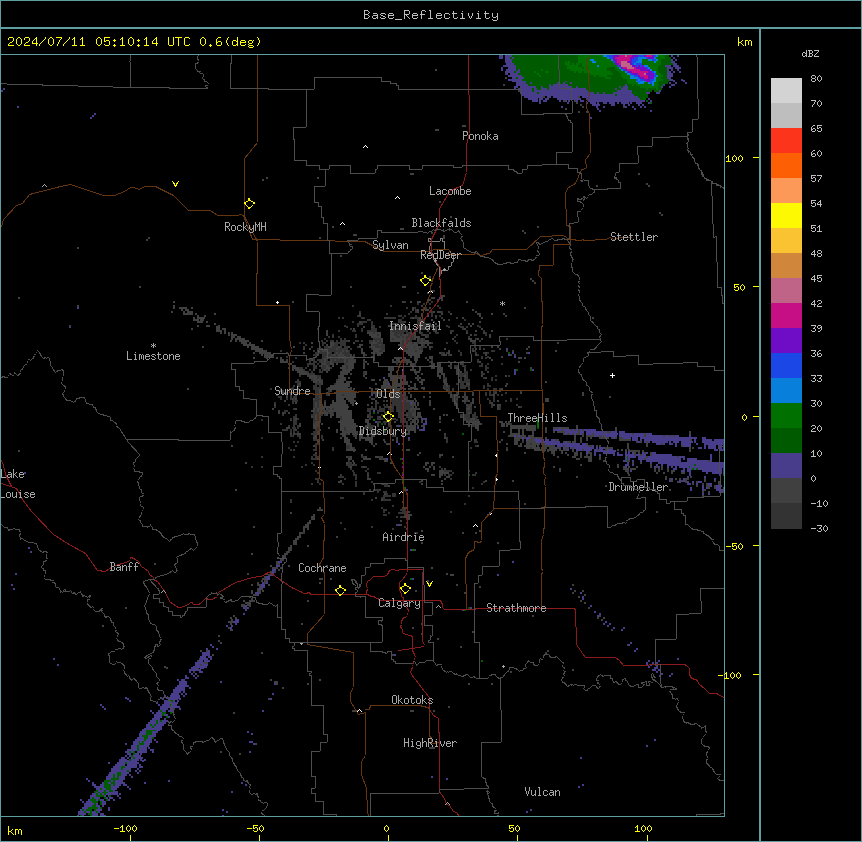
Task: Click the Lake Louise label
Action: coord(18,484)
